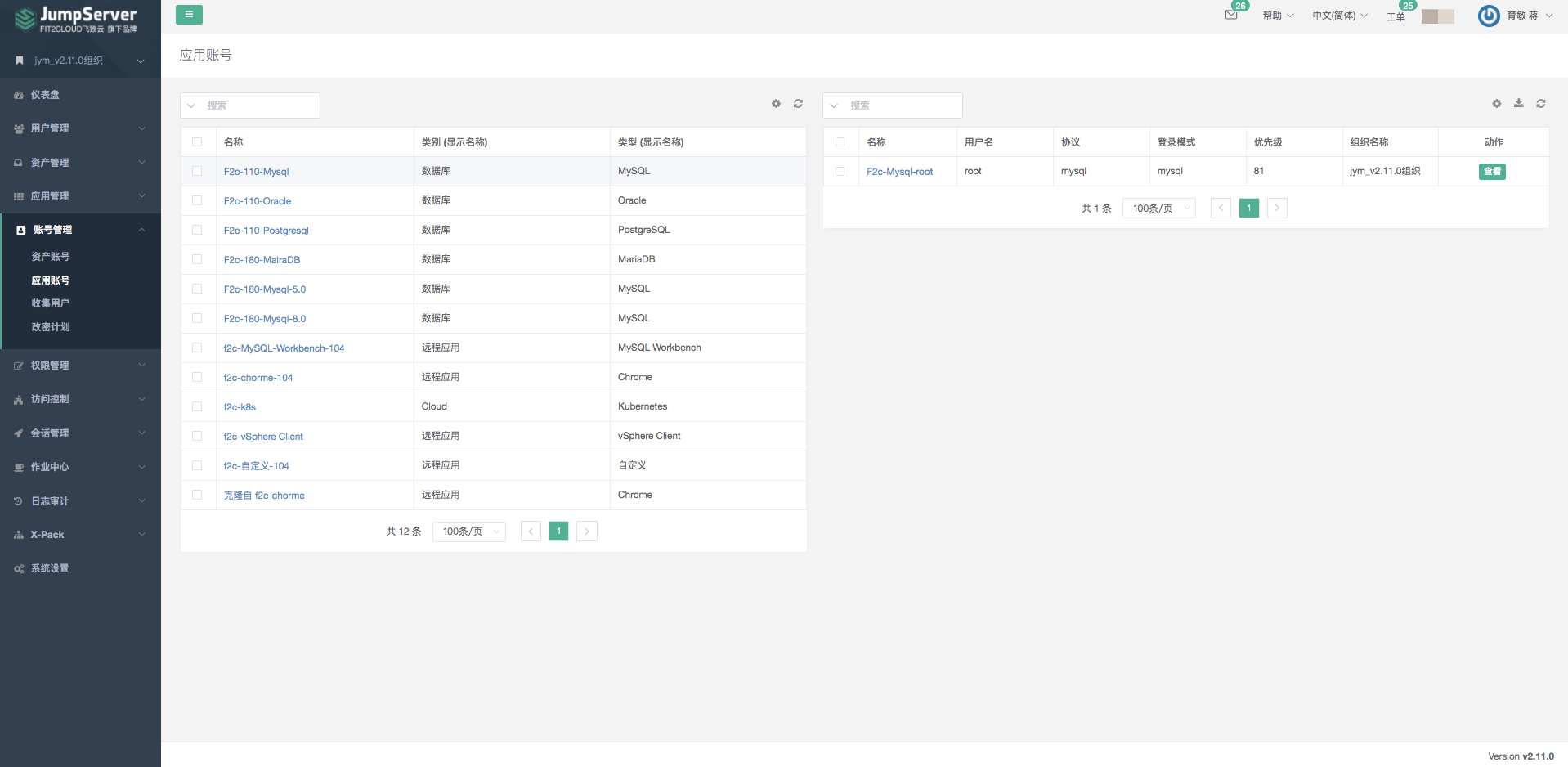The width and height of the screenshot is (1568, 767).
Task: Select all rows with the header checkbox
Action: pos(197,141)
